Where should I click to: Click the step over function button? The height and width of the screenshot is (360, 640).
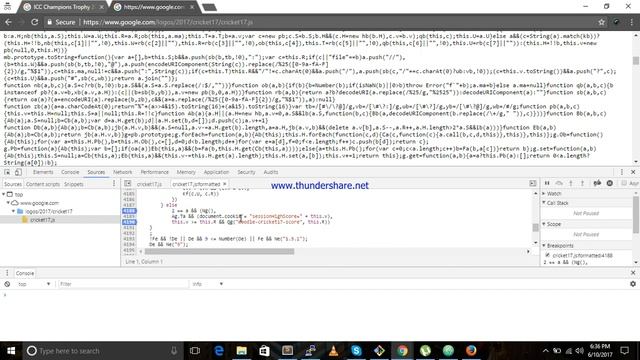pyautogui.click(x=559, y=183)
